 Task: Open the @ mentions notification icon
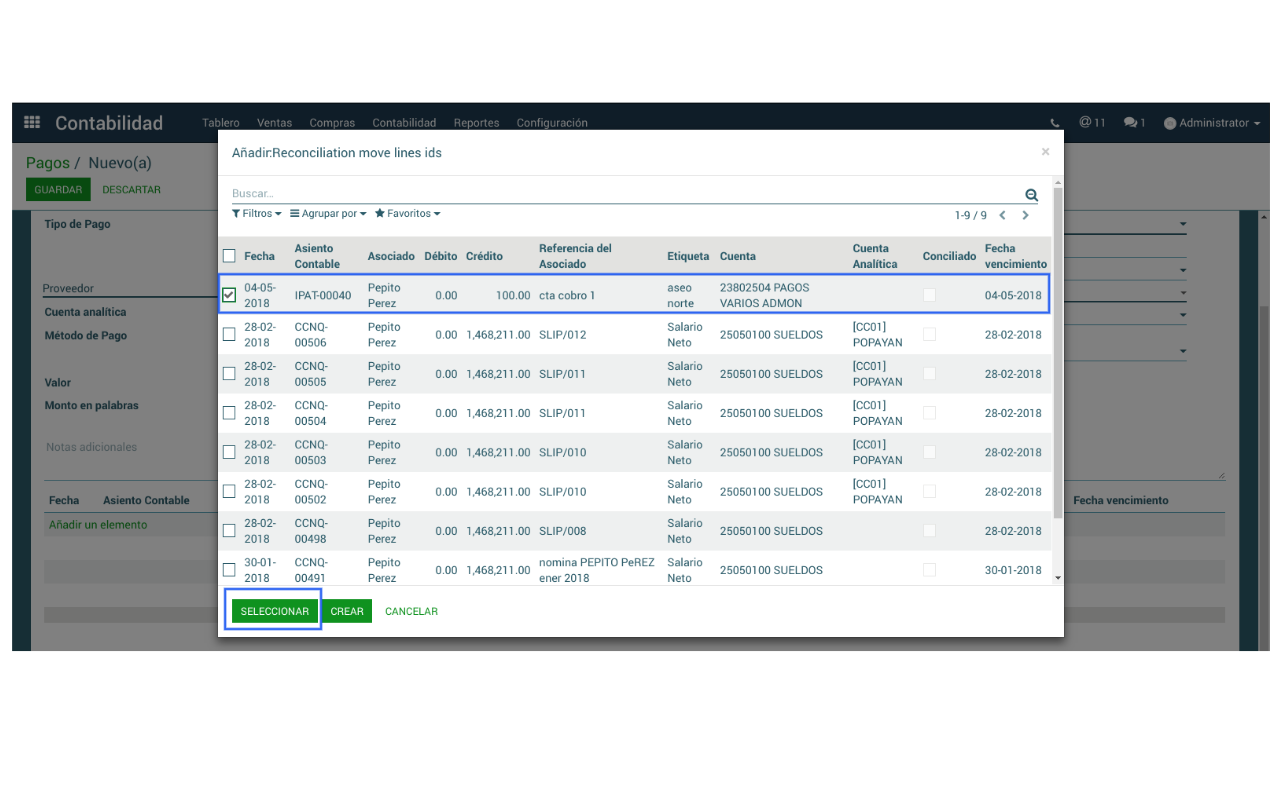click(x=1091, y=122)
